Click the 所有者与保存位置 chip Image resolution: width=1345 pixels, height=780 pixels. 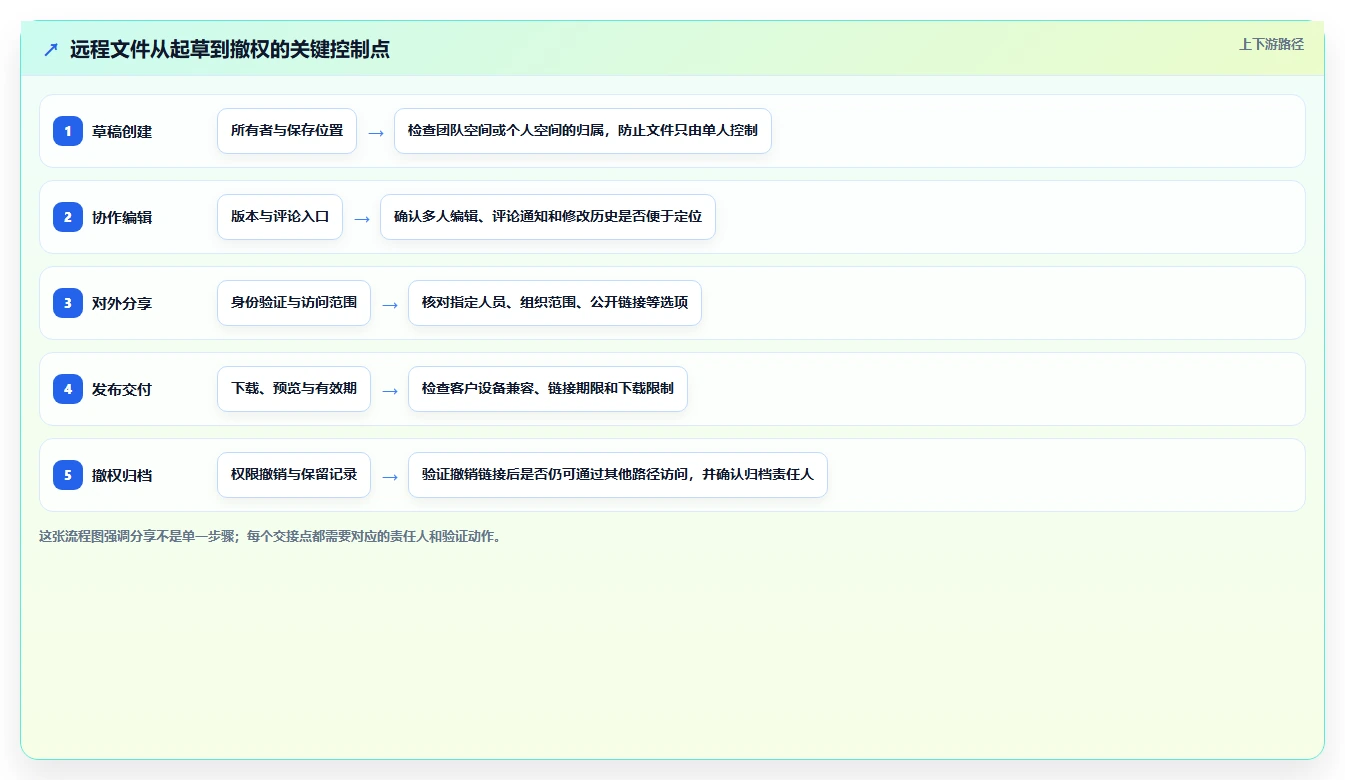[287, 131]
